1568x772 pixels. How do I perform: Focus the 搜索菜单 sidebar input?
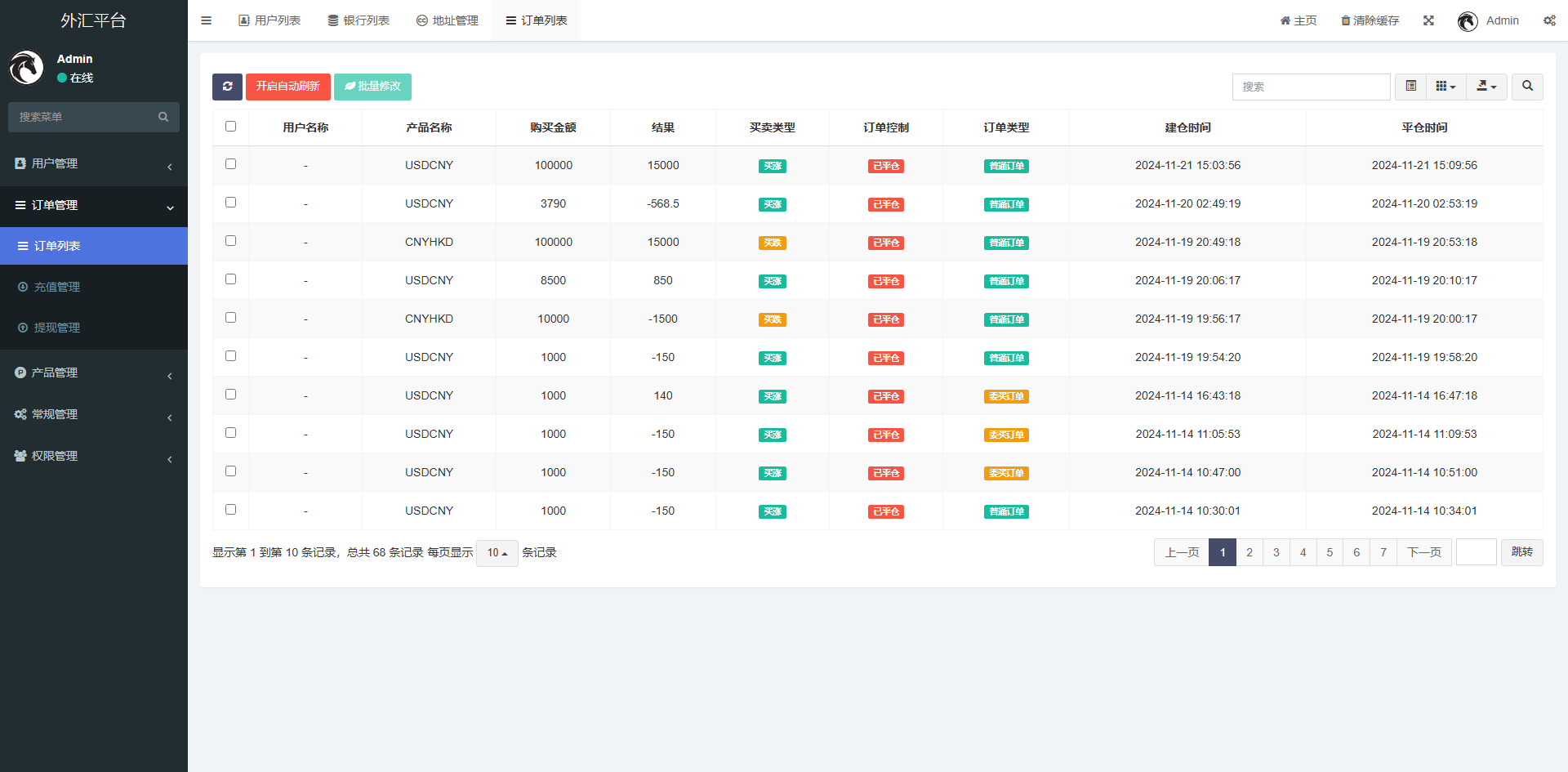pos(82,117)
